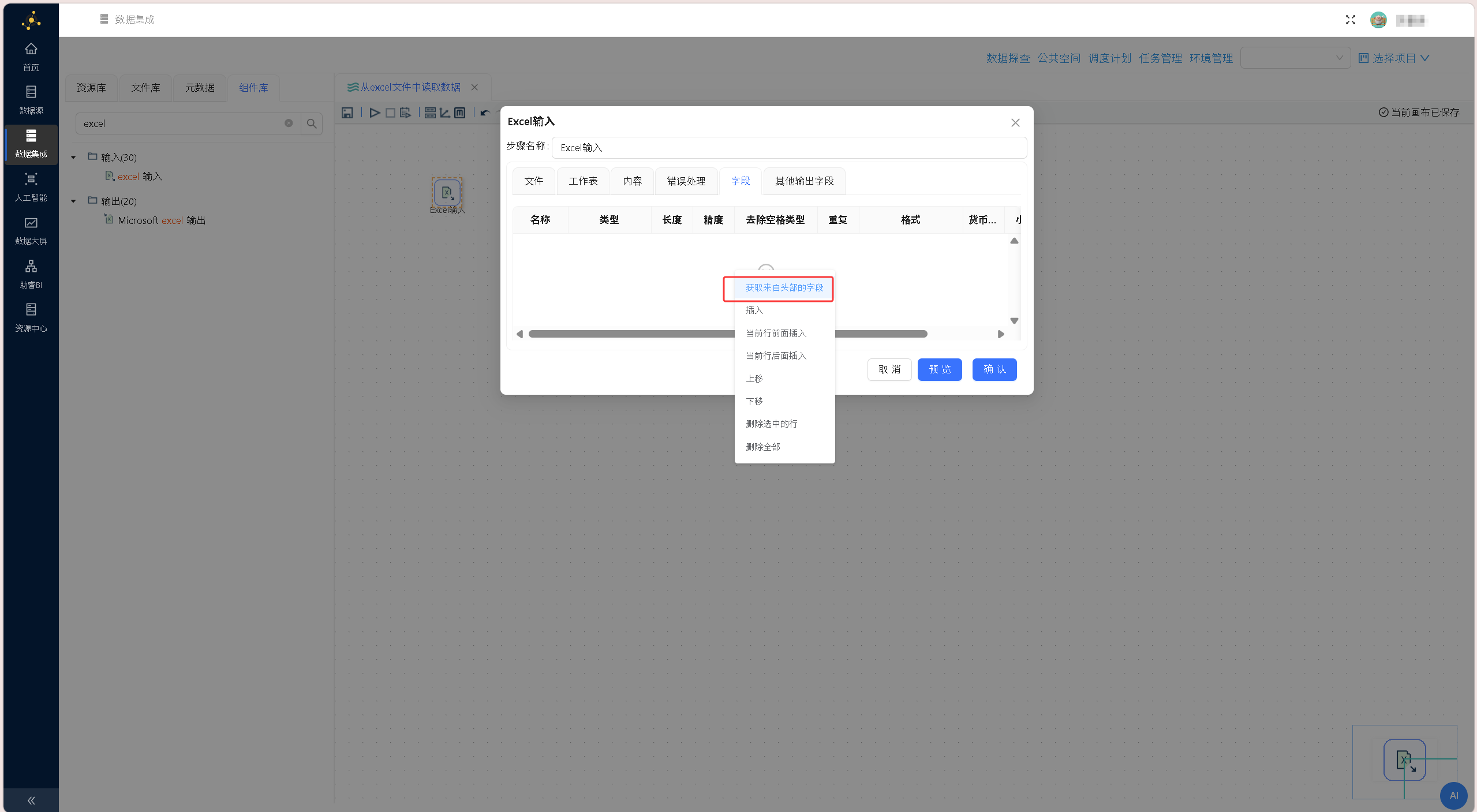
Task: Open the 公共空间 link
Action: (1059, 58)
